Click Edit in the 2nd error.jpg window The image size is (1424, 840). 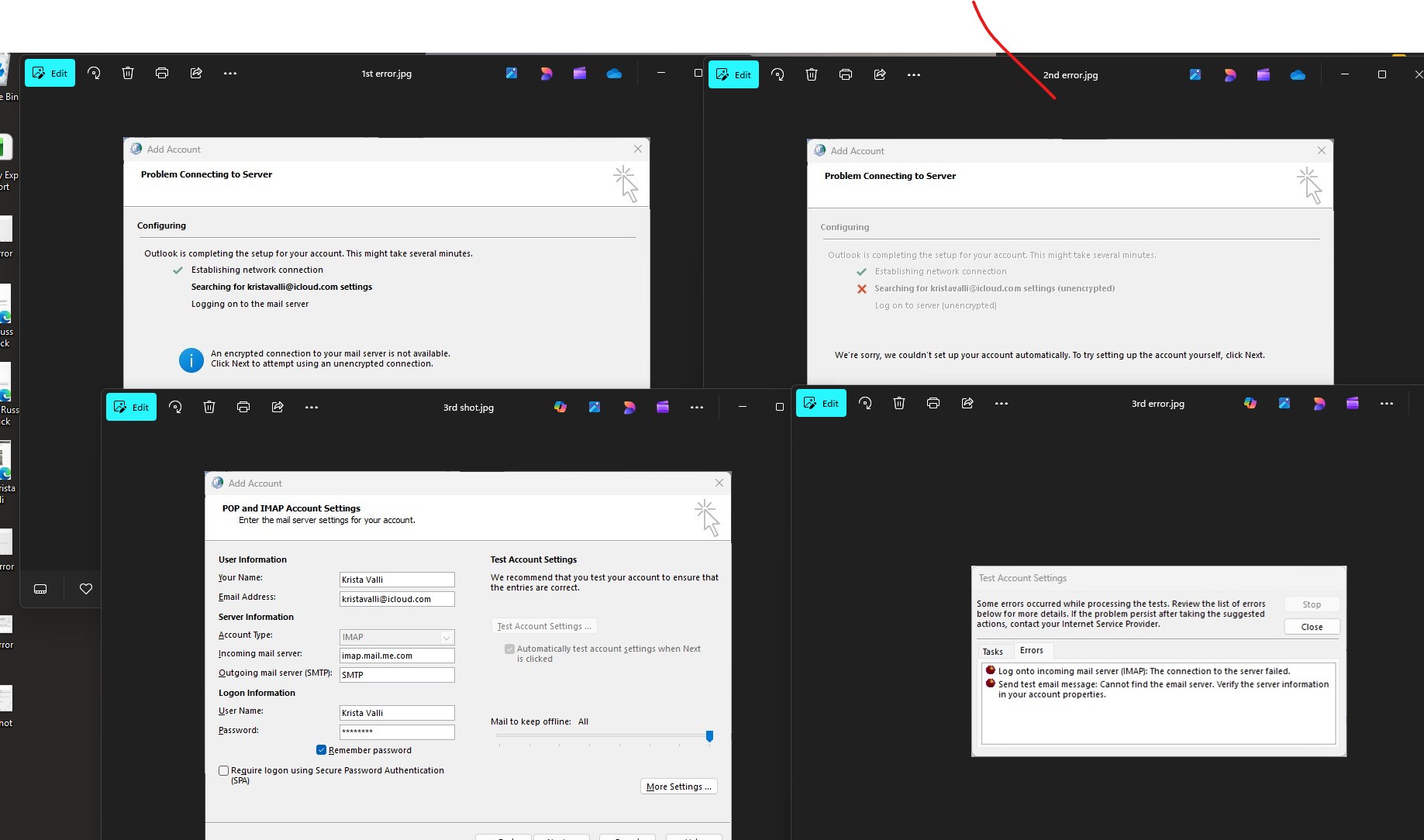(733, 74)
